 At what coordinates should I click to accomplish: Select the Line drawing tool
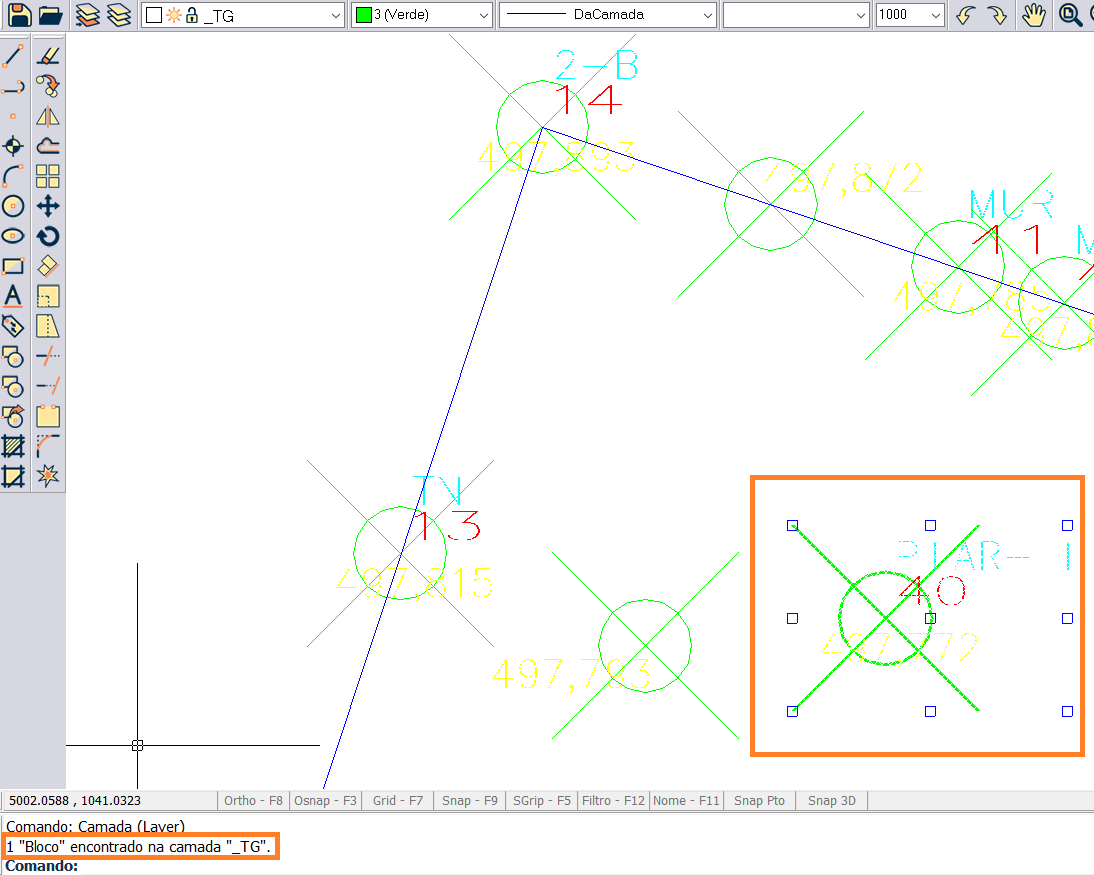click(13, 56)
